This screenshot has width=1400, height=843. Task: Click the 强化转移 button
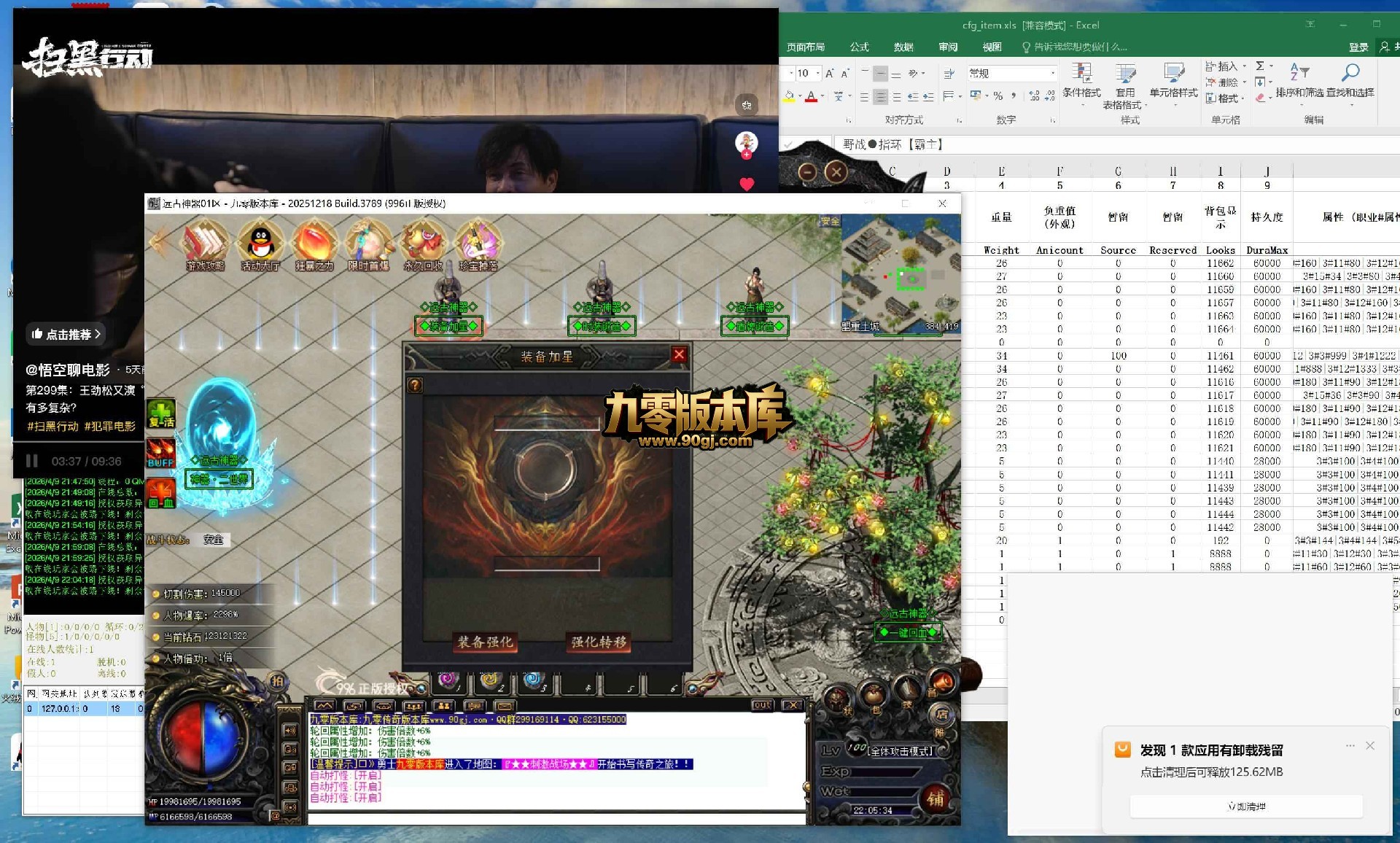(599, 642)
